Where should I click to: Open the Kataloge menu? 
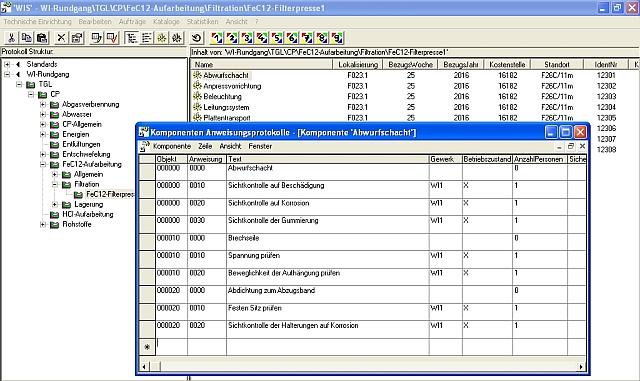click(166, 22)
